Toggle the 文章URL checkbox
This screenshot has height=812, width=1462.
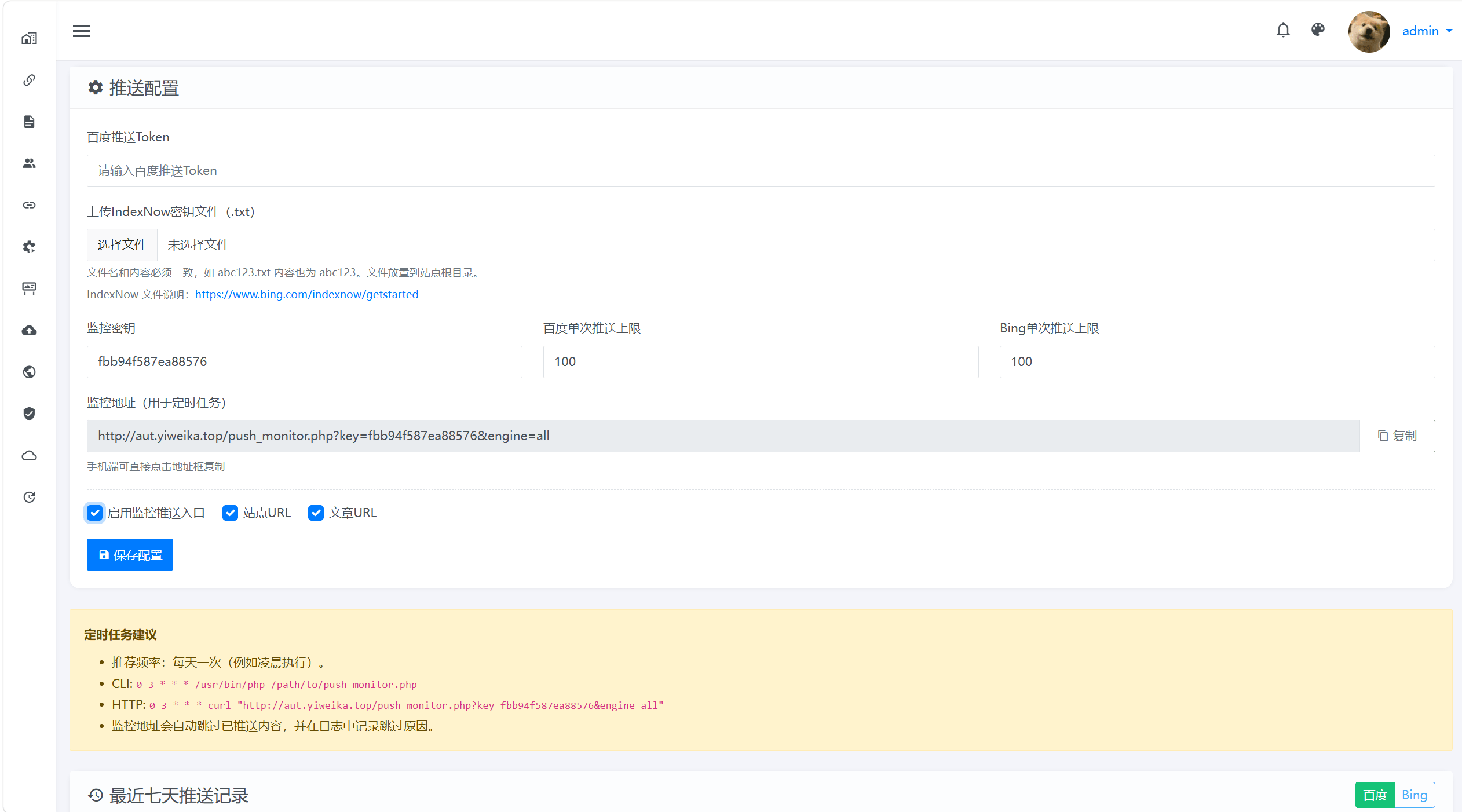[x=316, y=513]
